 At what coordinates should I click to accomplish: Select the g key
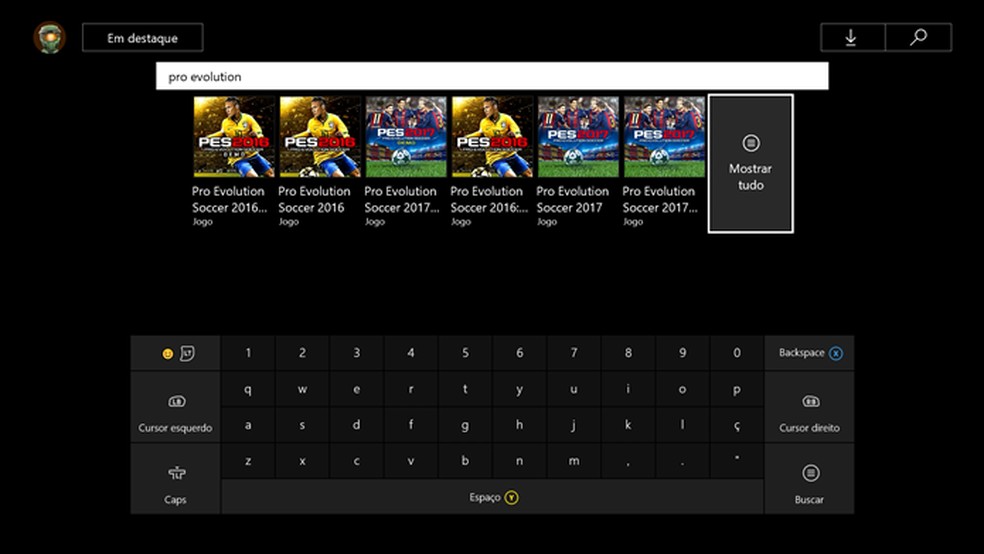465,425
